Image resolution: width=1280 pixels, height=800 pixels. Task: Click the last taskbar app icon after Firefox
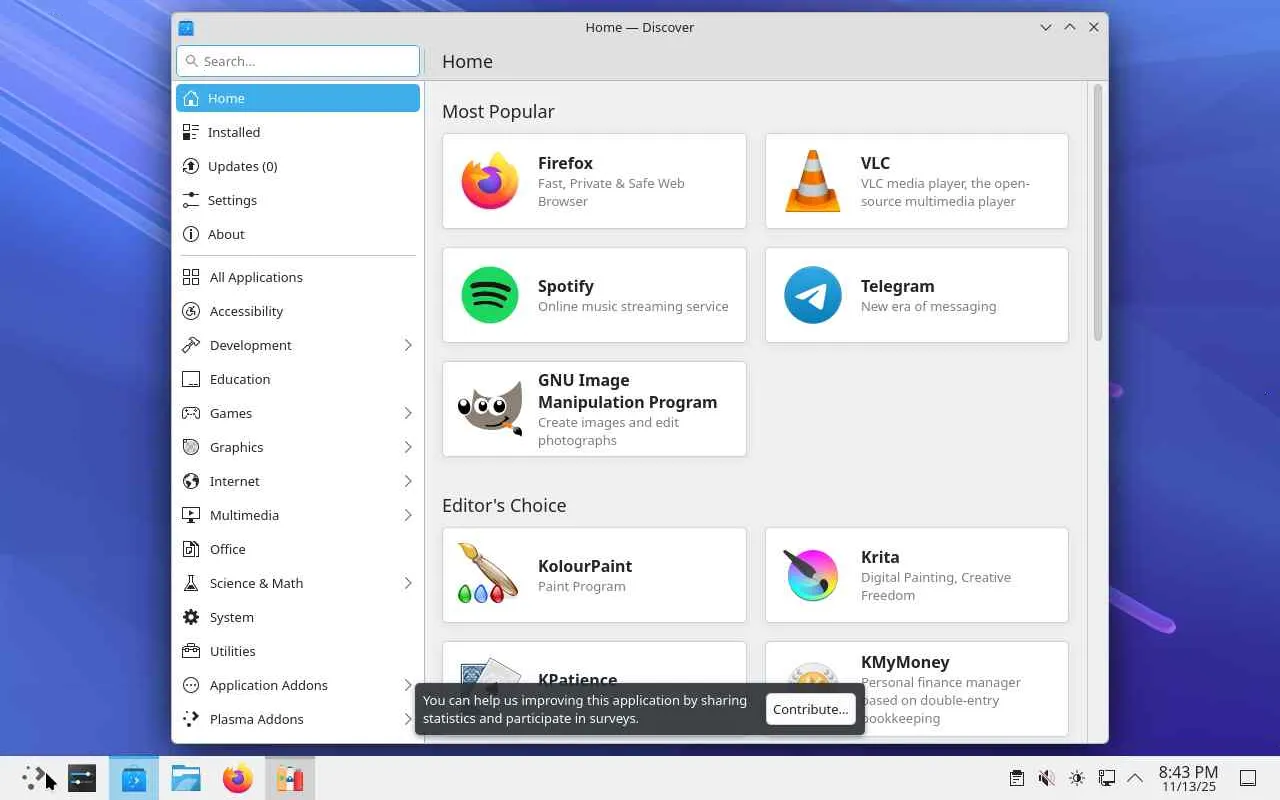click(290, 778)
